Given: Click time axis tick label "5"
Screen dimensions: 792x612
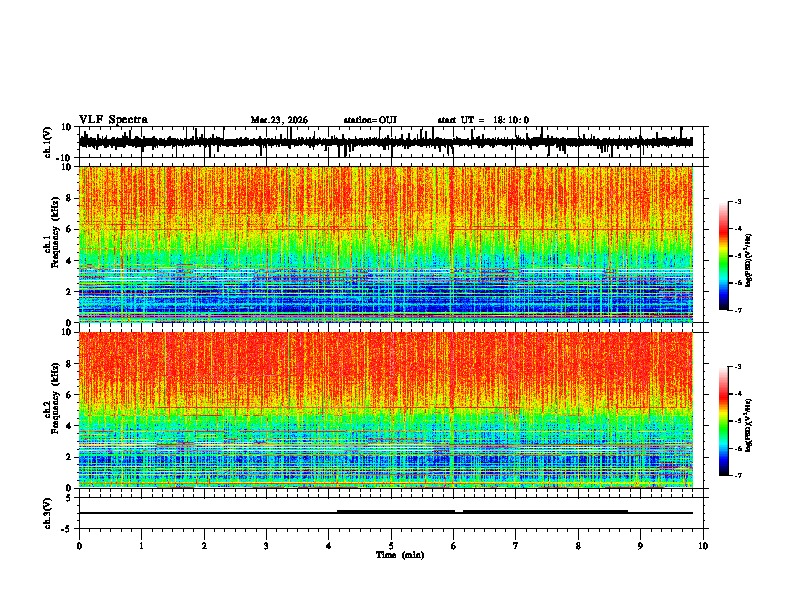Looking at the screenshot, I should tap(391, 546).
